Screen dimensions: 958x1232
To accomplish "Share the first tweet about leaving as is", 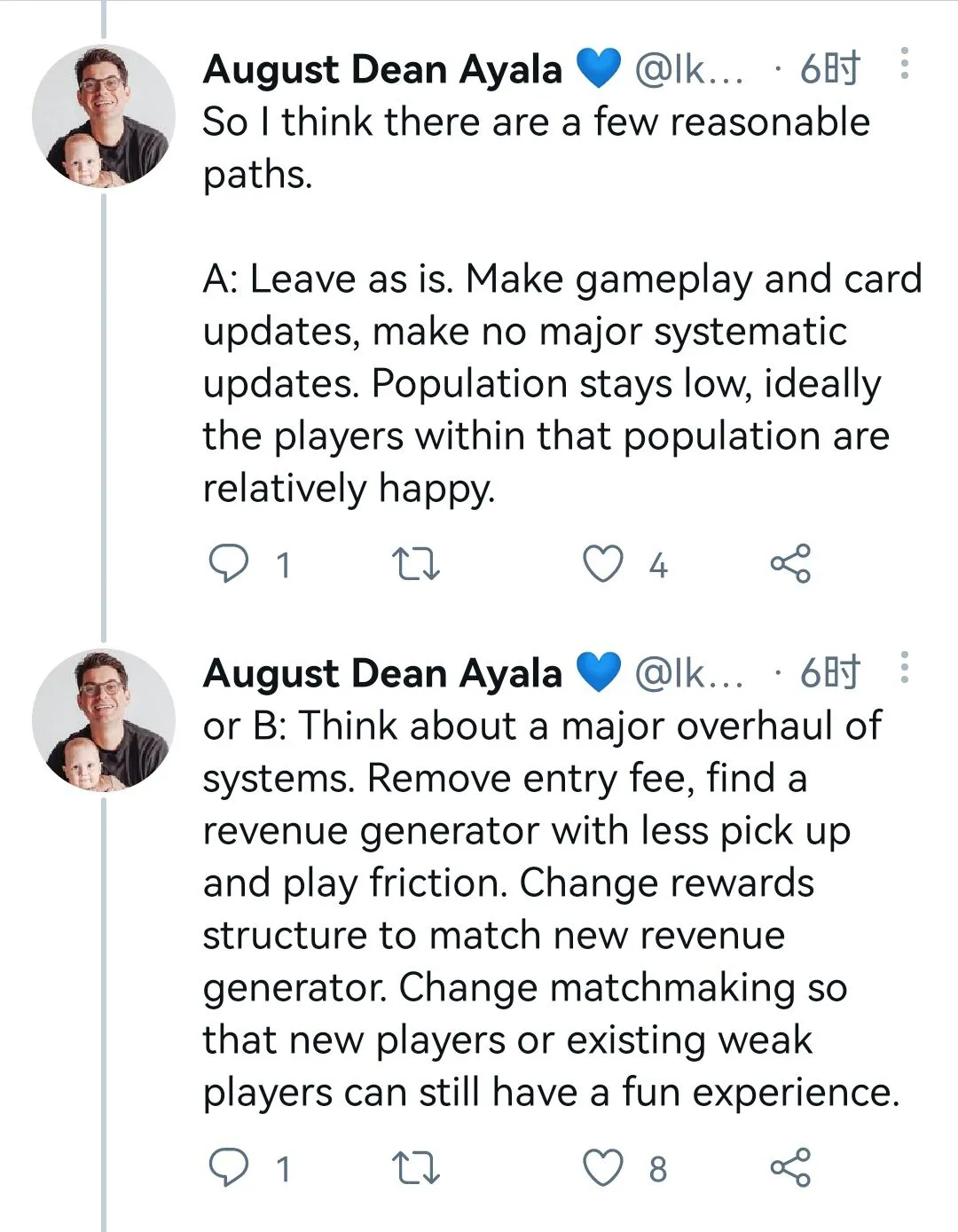I will tap(789, 564).
